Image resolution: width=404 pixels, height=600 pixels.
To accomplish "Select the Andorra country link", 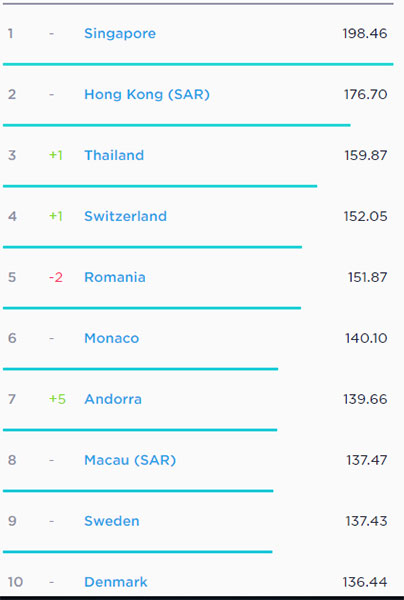I will click(x=113, y=399).
